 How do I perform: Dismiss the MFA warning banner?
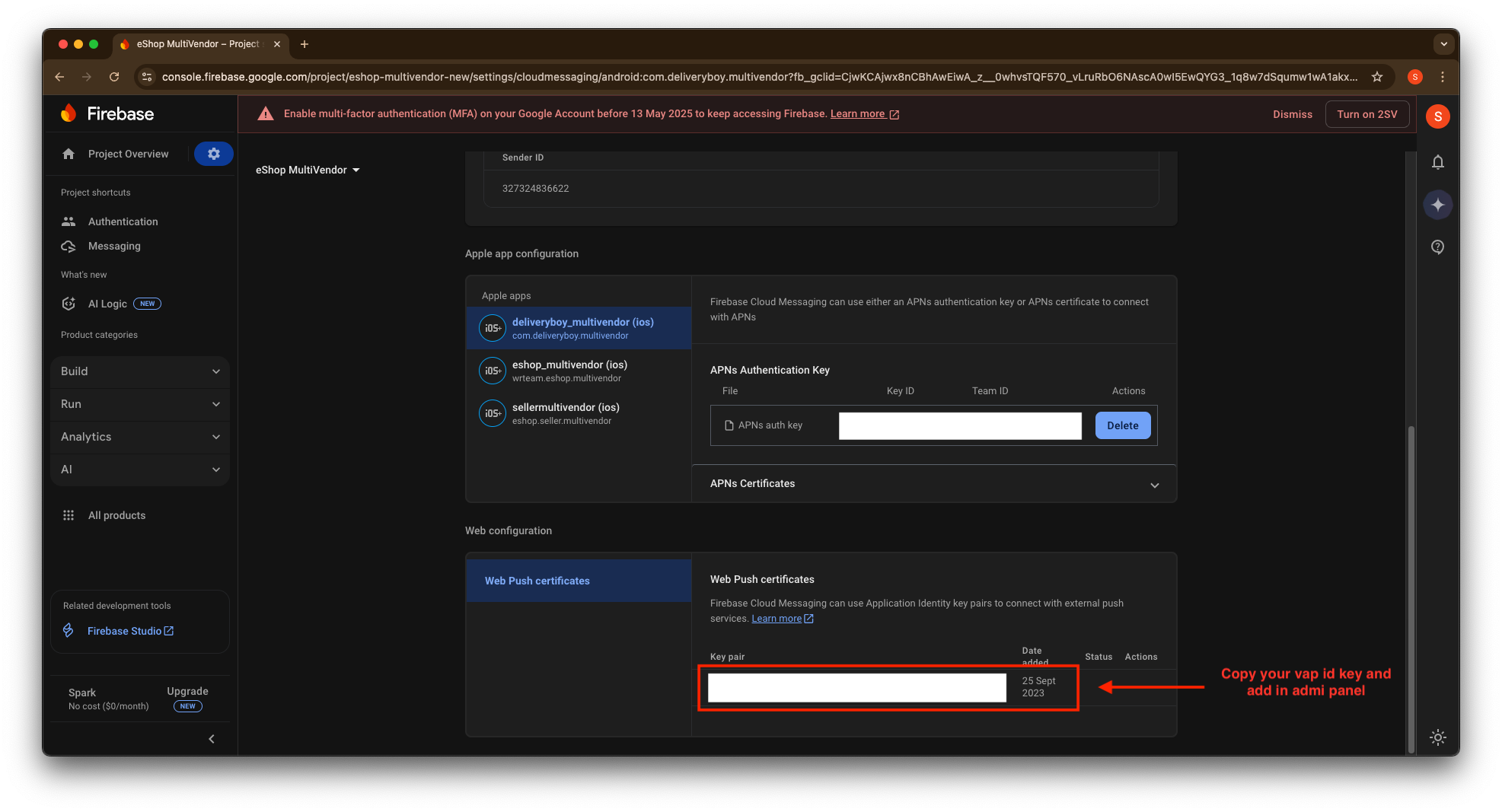(x=1292, y=114)
